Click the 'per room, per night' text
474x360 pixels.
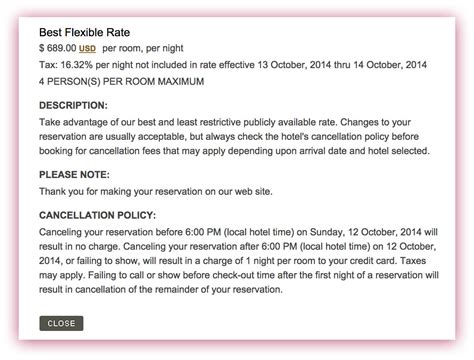(x=143, y=48)
